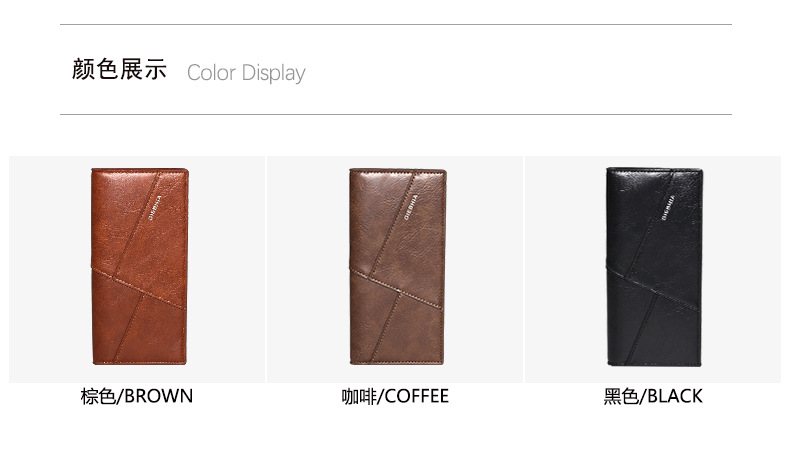
Task: Click the silver brand logo on coffee wallet
Action: pos(411,207)
